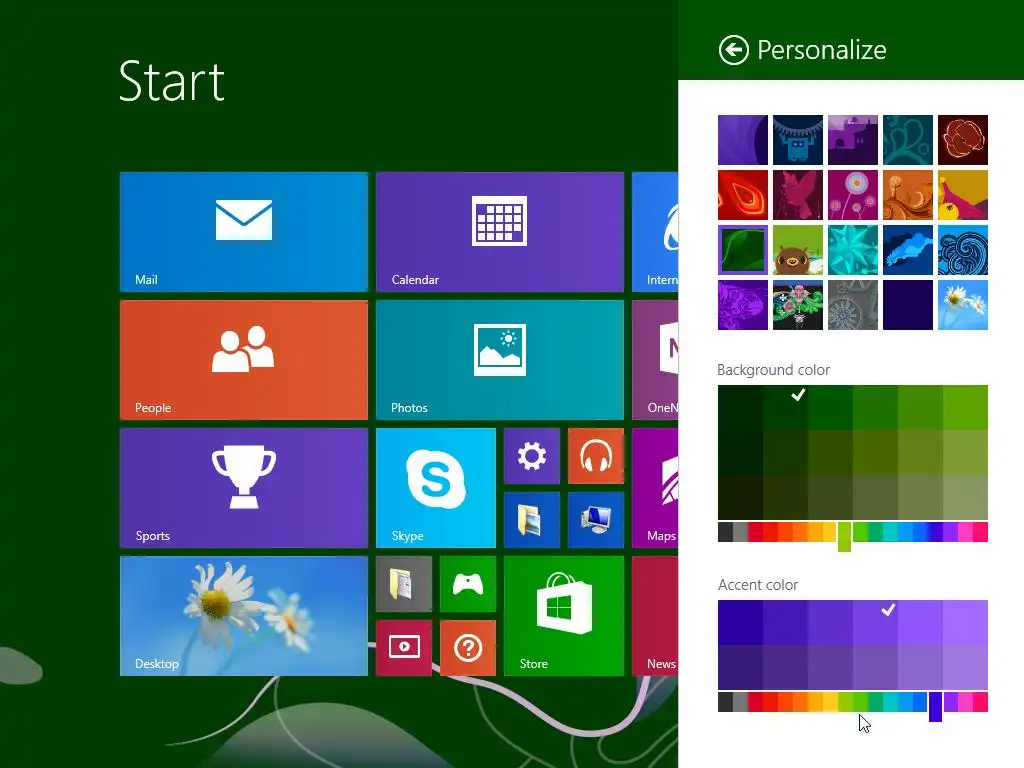Pick the purple patterned background design

(743, 305)
